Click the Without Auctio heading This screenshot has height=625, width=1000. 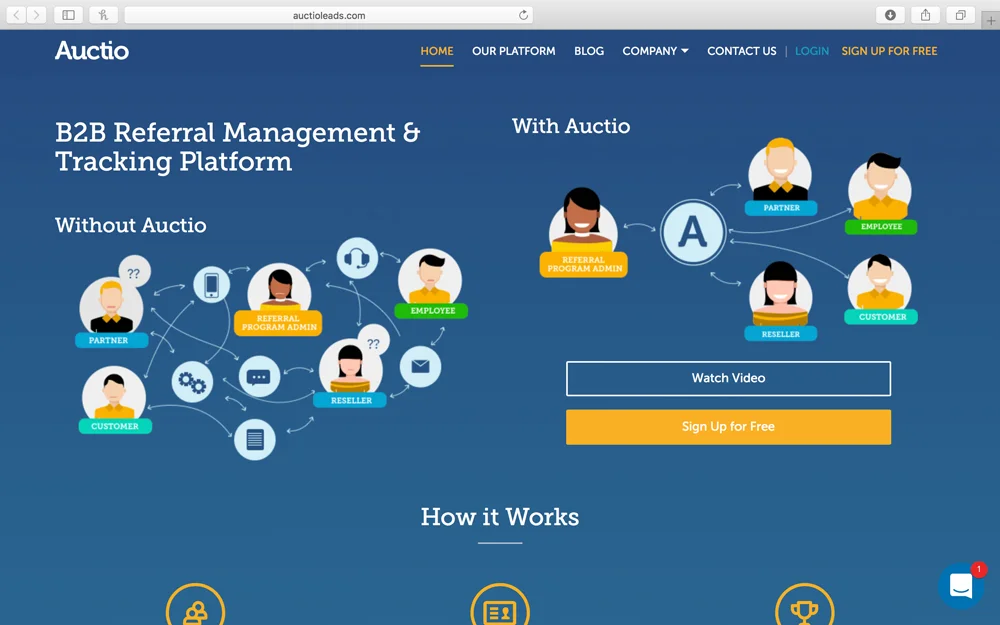point(131,225)
